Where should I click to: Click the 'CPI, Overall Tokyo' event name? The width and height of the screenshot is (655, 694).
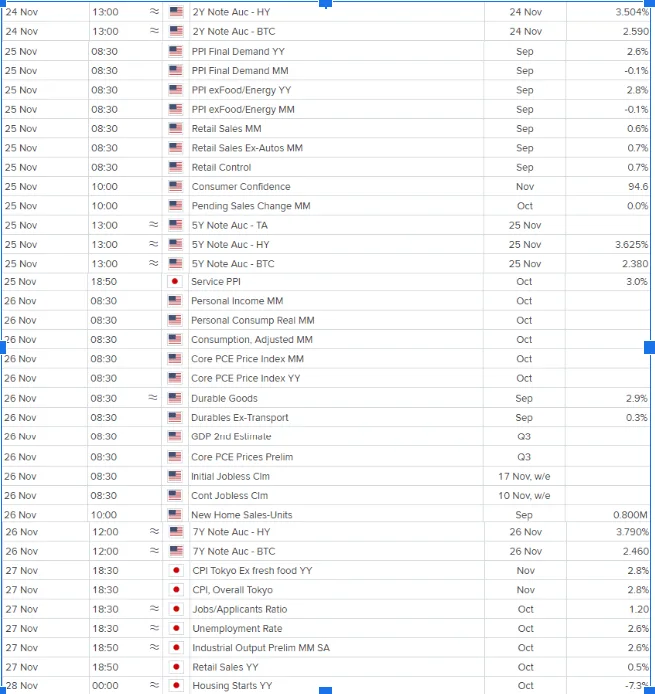[x=232, y=590]
